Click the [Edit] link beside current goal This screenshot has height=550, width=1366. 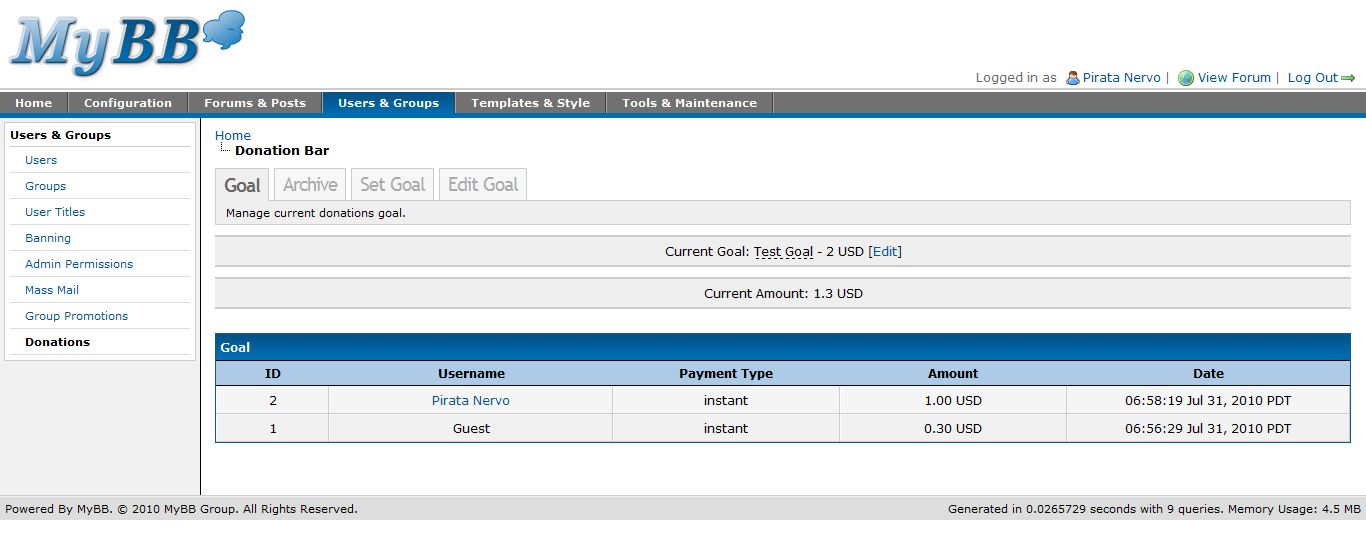[885, 252]
